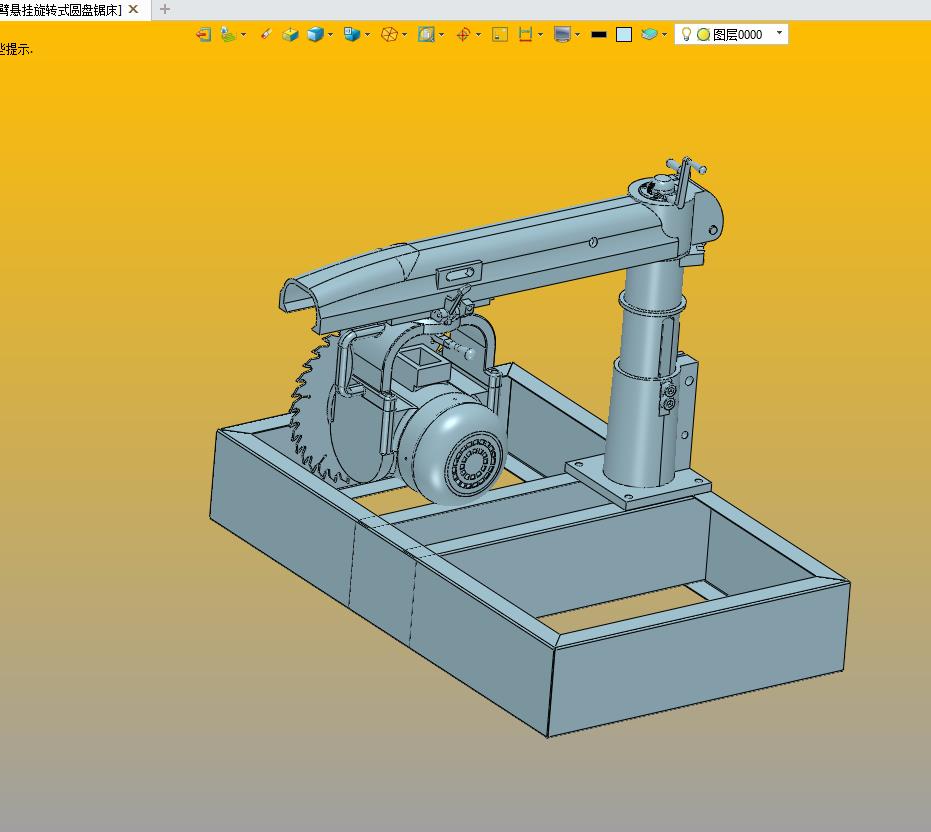Open the zoom-window icon dropdown arrow
931x832 pixels.
(441, 34)
